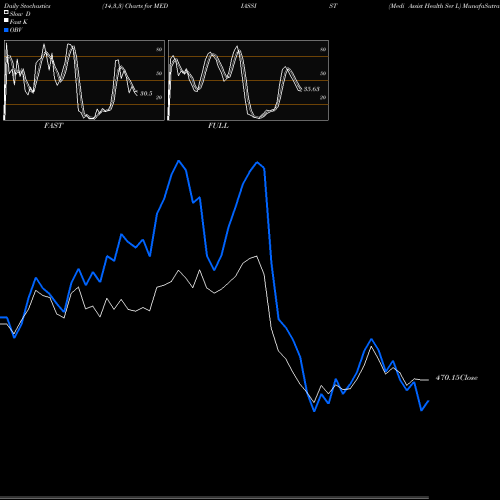Click the 'Slow D' legend label

coord(20,14)
